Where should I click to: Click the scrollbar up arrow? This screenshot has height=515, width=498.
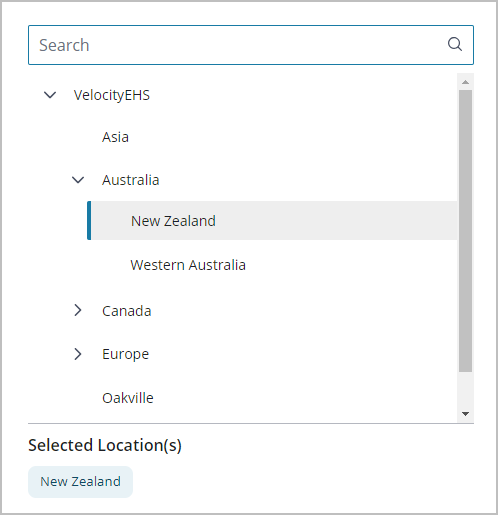pos(465,82)
